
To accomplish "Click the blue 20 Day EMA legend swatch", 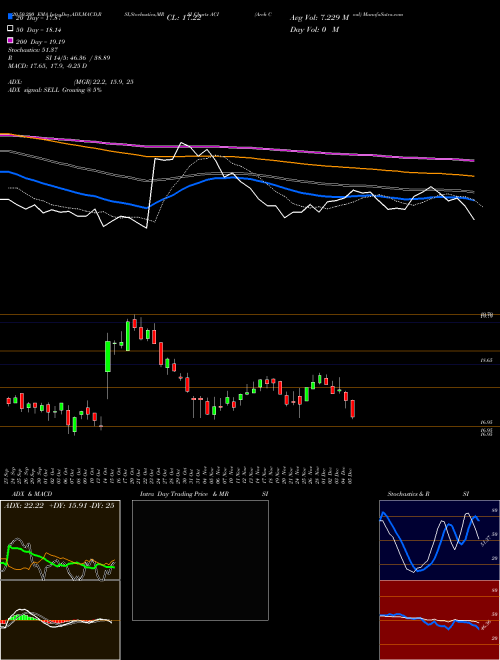I will (x=10, y=17).
